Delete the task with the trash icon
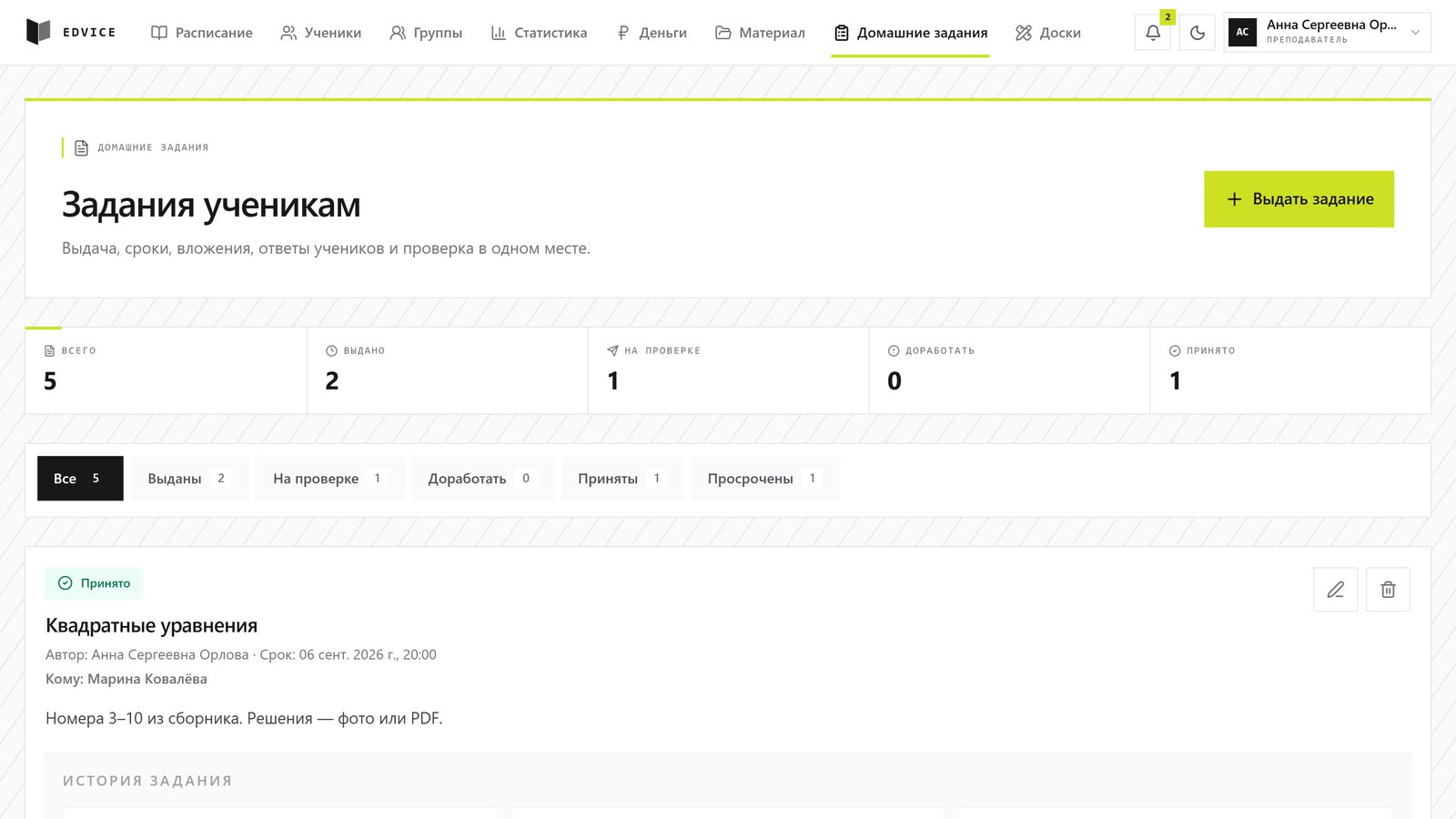Viewport: 1456px width, 819px height. (1389, 590)
